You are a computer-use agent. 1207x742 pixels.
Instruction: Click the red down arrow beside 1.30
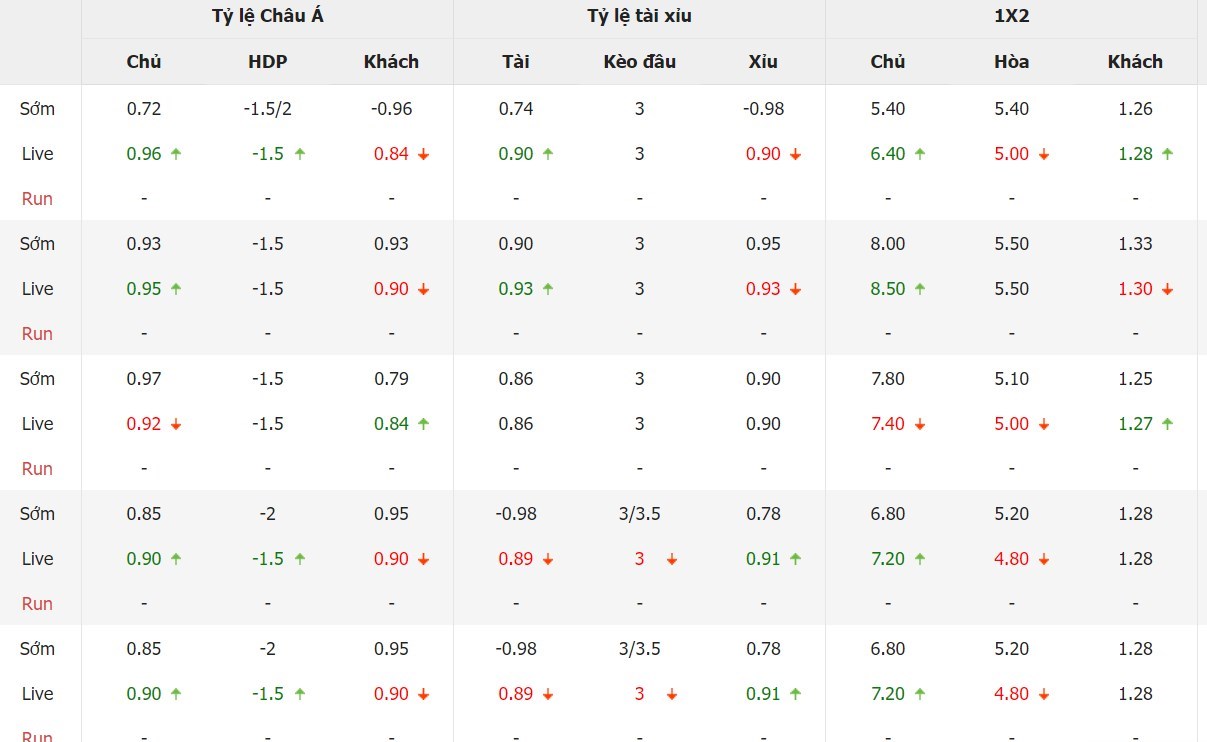coord(1167,290)
